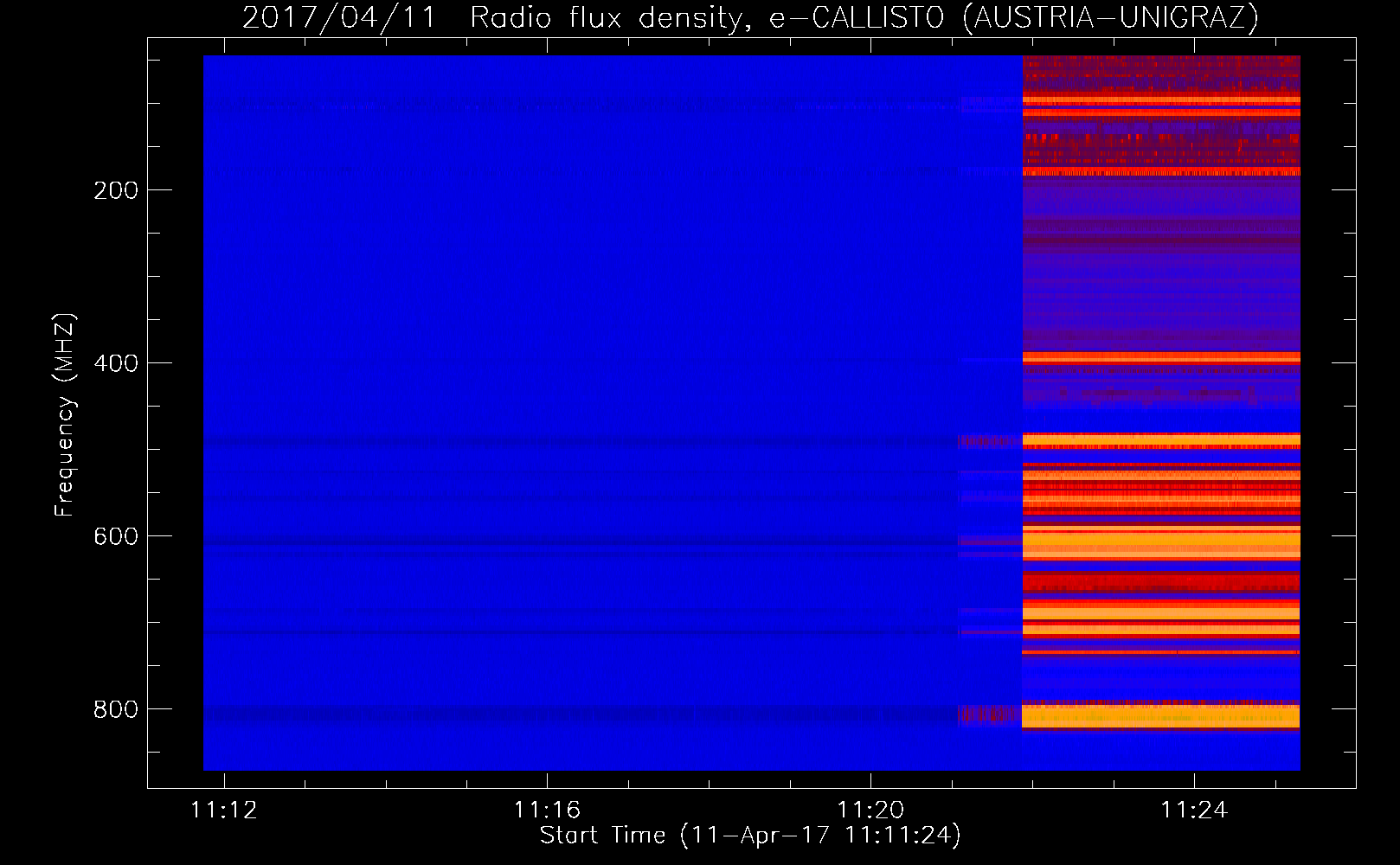Click the orange emission band near 600 MHz
Image resolution: width=1400 pixels, height=865 pixels.
pyautogui.click(x=1161, y=544)
